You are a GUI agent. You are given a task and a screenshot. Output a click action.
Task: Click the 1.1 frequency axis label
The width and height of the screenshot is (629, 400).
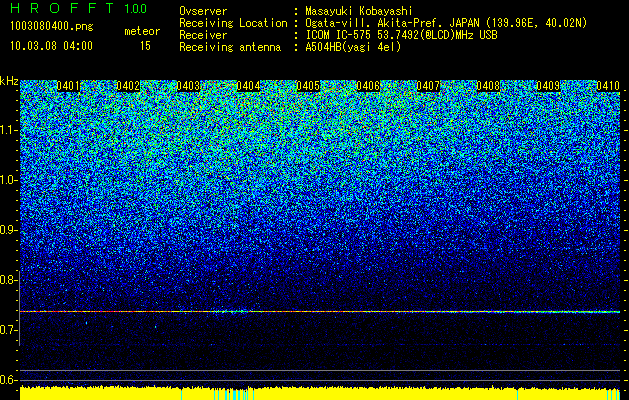(9, 130)
